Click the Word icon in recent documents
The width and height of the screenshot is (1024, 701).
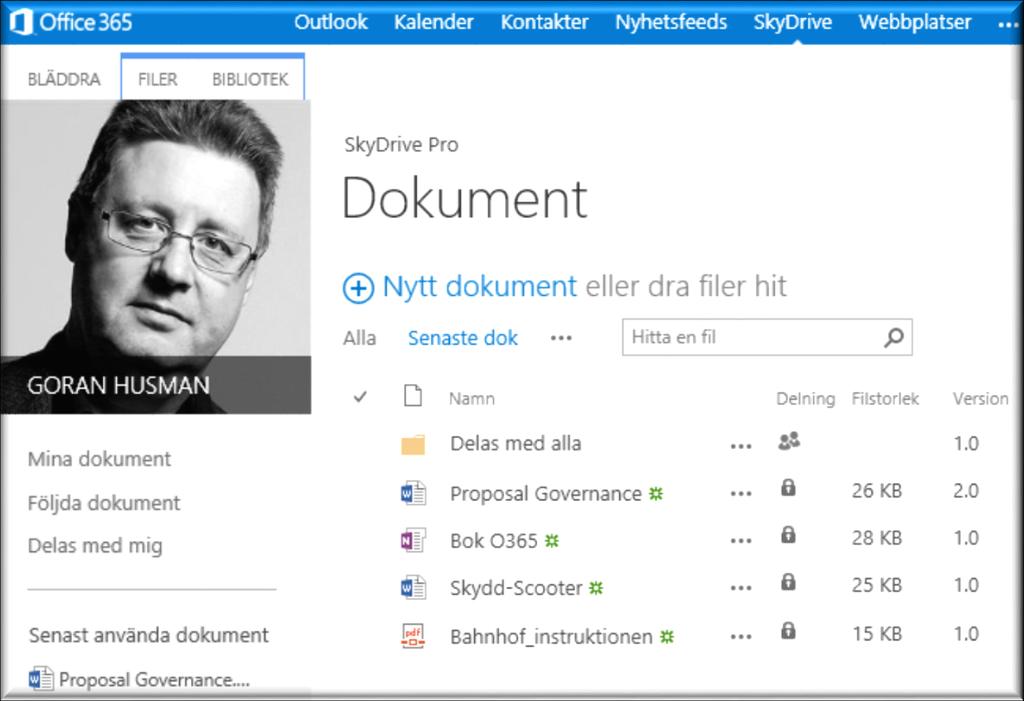pyautogui.click(x=40, y=678)
